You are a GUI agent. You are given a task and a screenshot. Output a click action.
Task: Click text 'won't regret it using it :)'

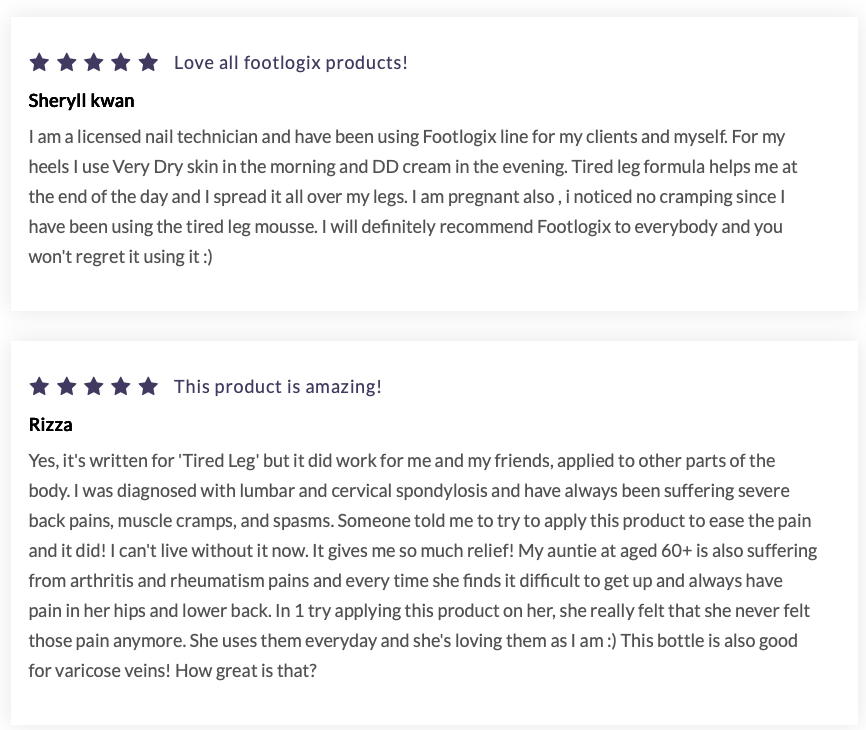tap(120, 256)
